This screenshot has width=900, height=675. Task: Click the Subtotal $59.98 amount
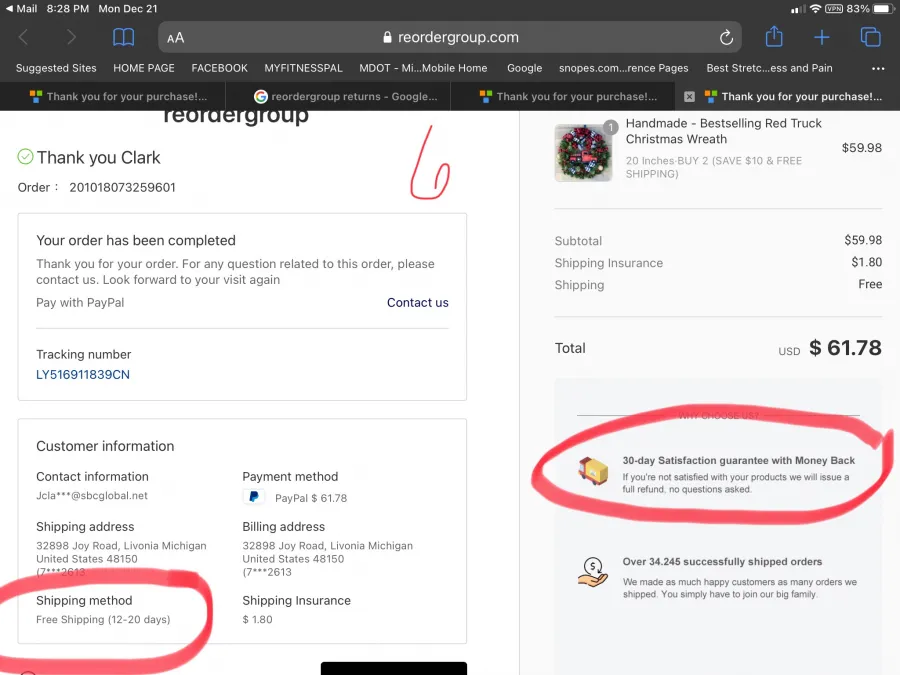tap(863, 240)
